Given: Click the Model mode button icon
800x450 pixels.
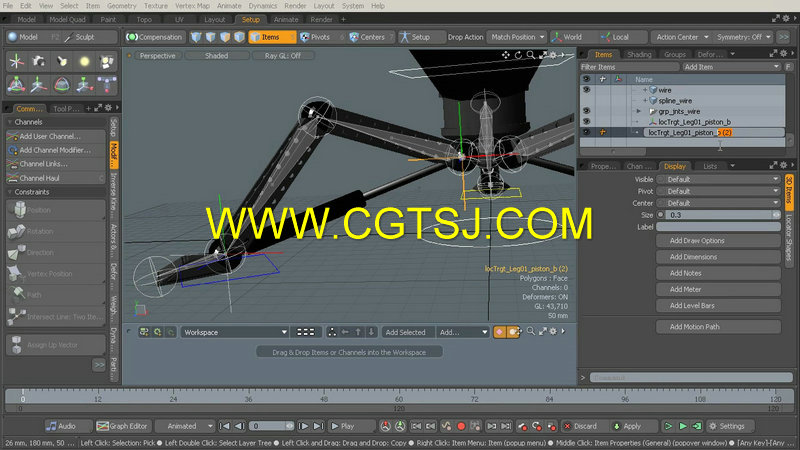Looking at the screenshot, I should (x=13, y=37).
